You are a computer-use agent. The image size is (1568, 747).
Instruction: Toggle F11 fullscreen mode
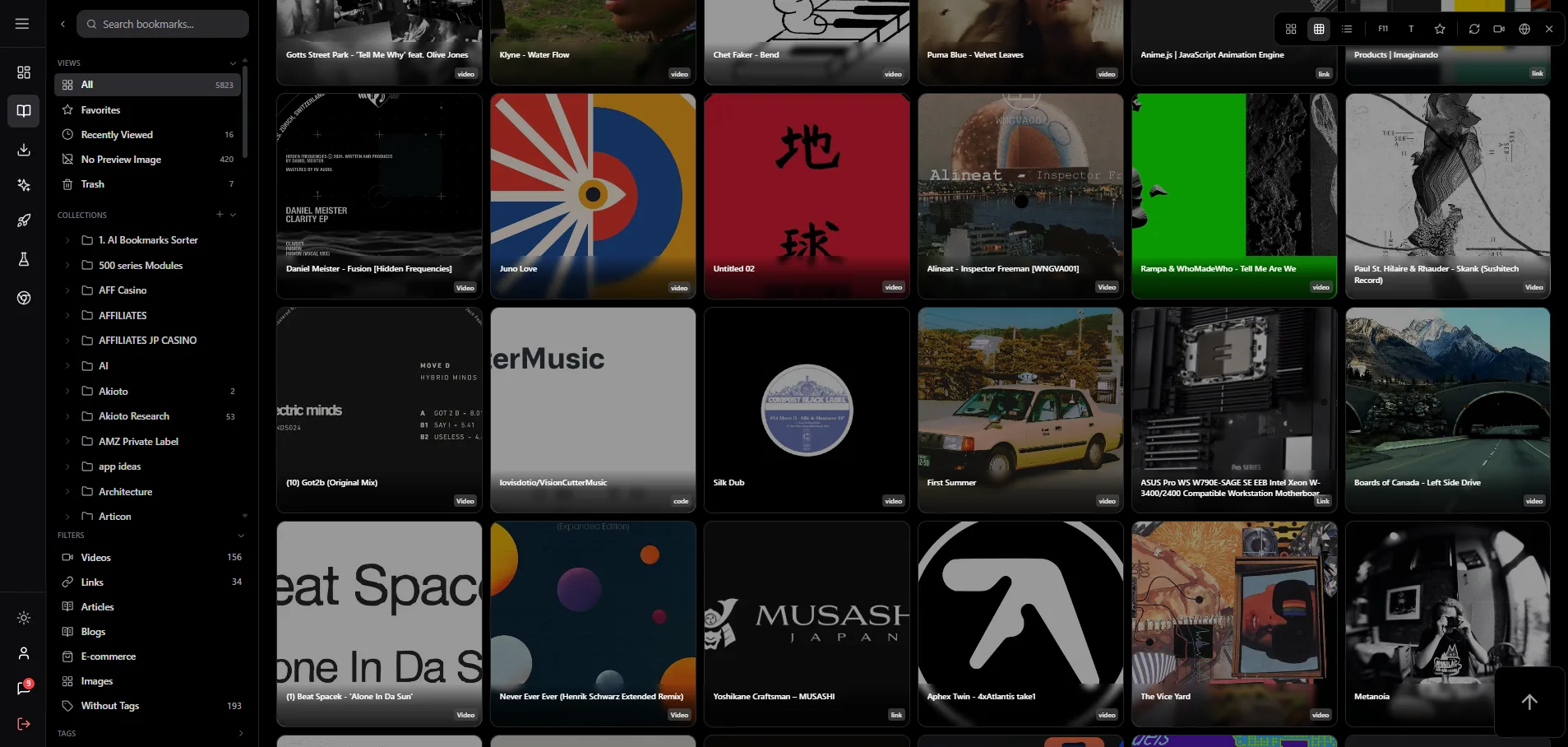(1383, 29)
